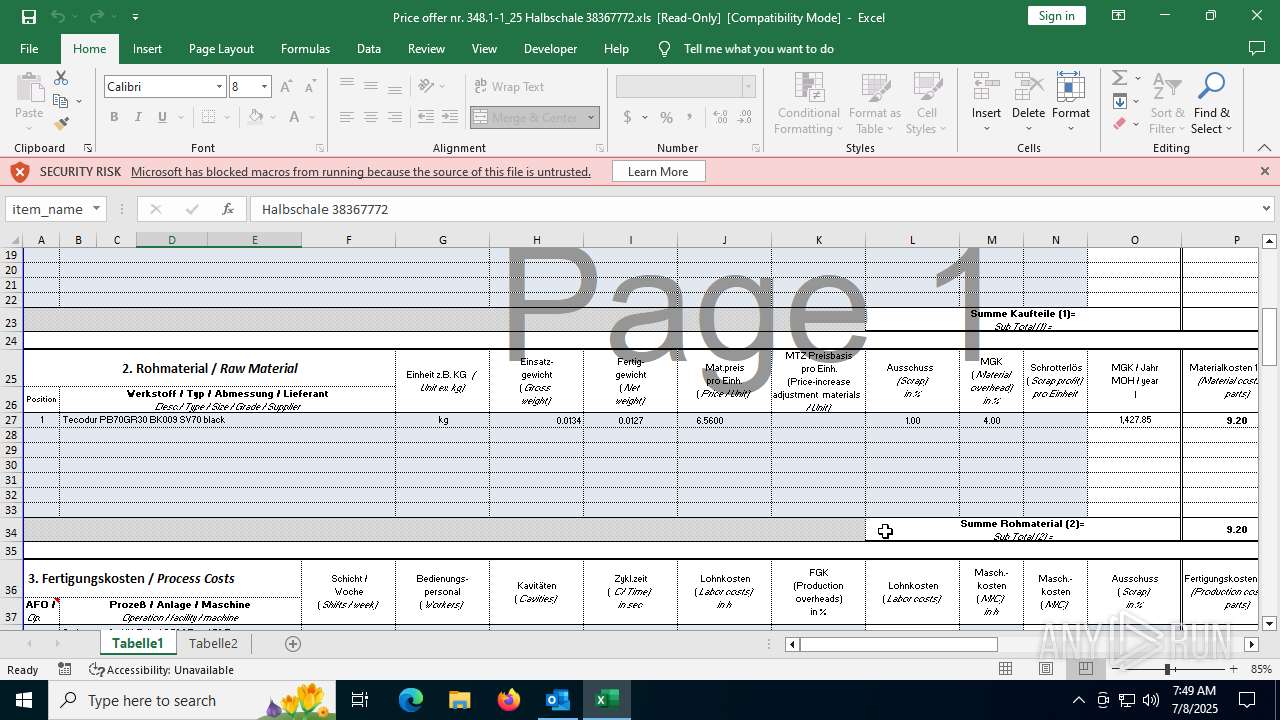Screen dimensions: 1280x720
Task: Switch to Page Break Preview view
Action: coord(1085,669)
